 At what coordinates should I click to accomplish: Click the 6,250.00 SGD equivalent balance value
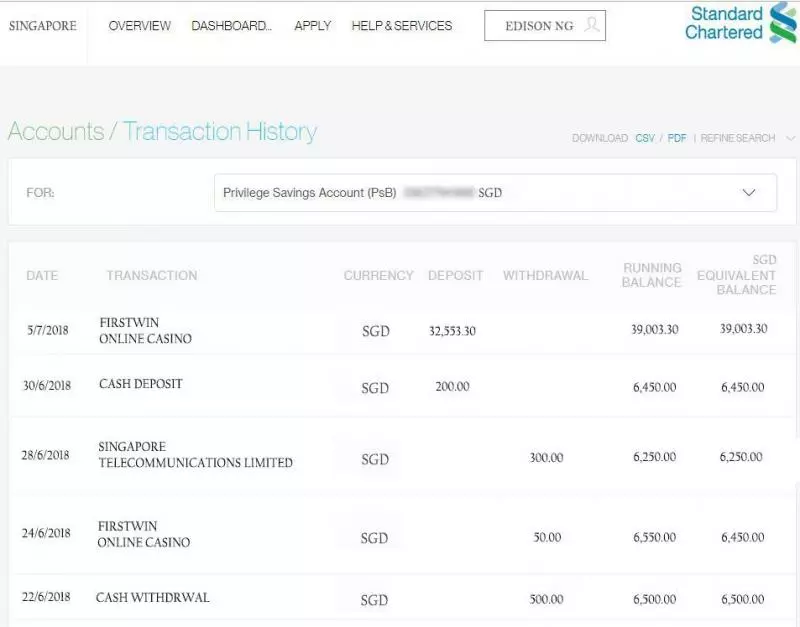tap(741, 457)
